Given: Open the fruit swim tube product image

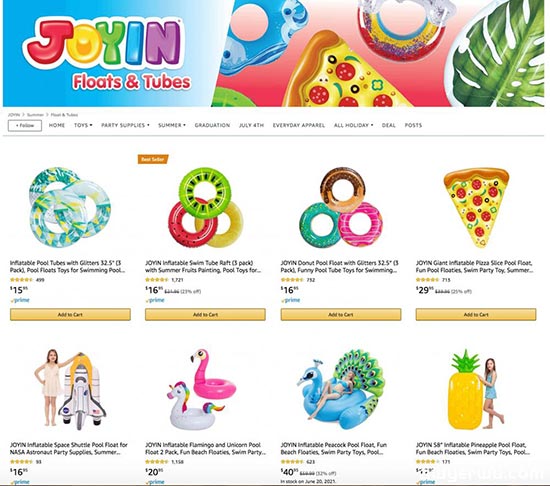Looking at the screenshot, I should pyautogui.click(x=205, y=207).
